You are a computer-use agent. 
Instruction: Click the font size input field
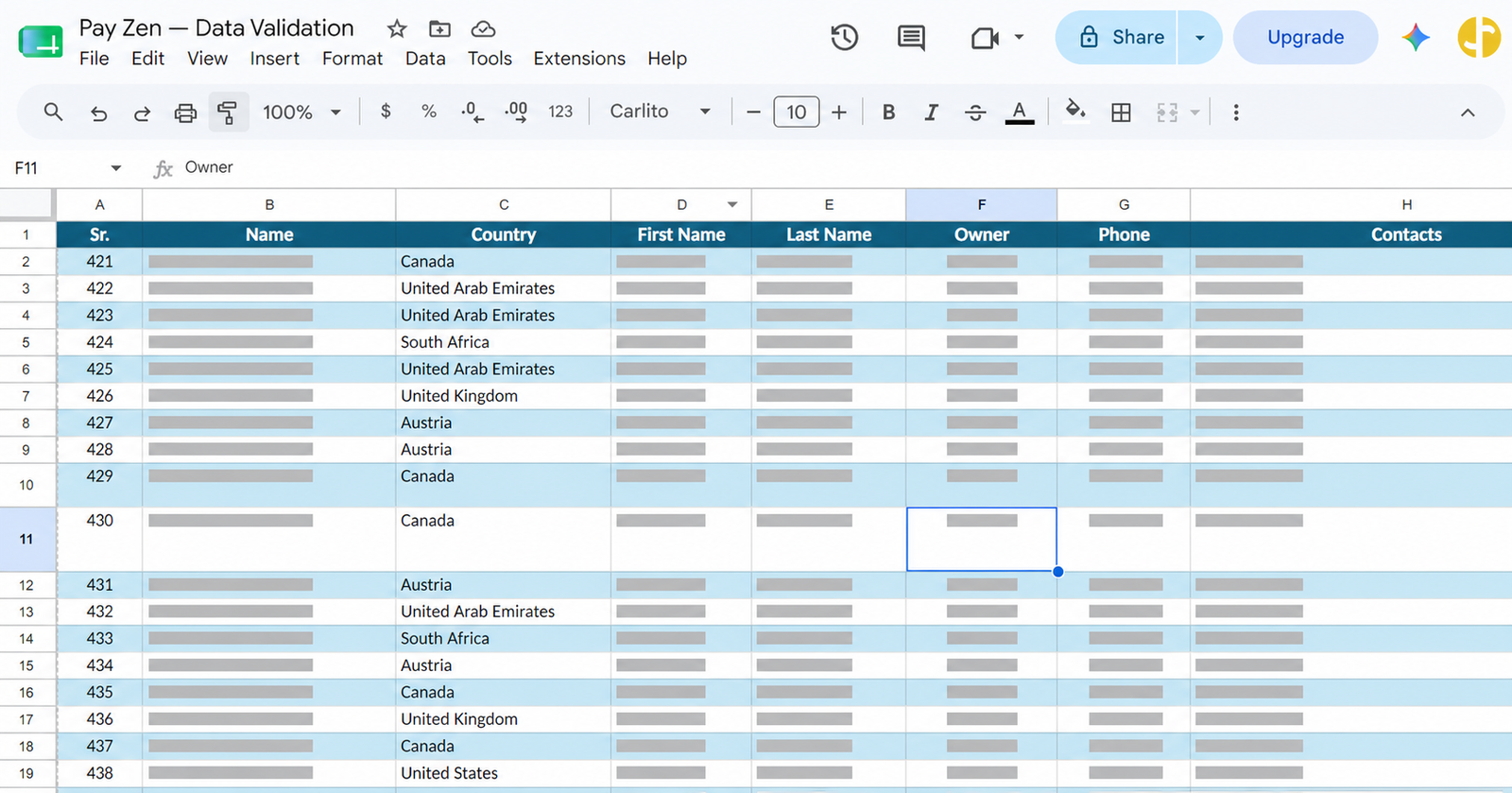tap(797, 112)
